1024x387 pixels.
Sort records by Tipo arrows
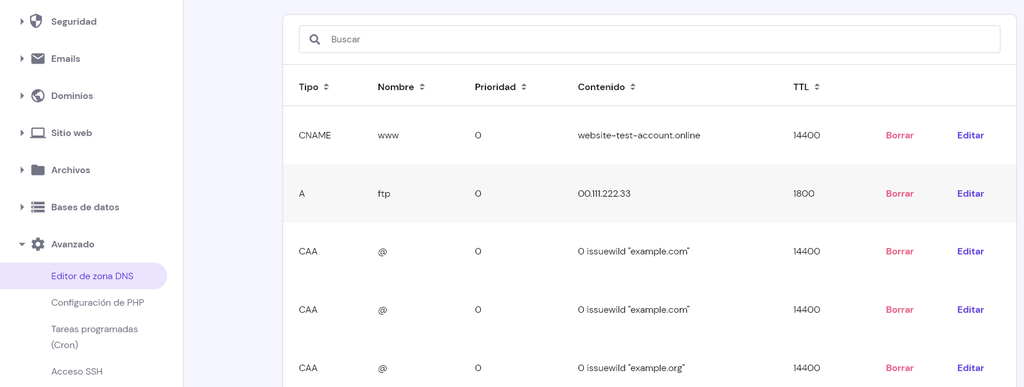tap(326, 87)
